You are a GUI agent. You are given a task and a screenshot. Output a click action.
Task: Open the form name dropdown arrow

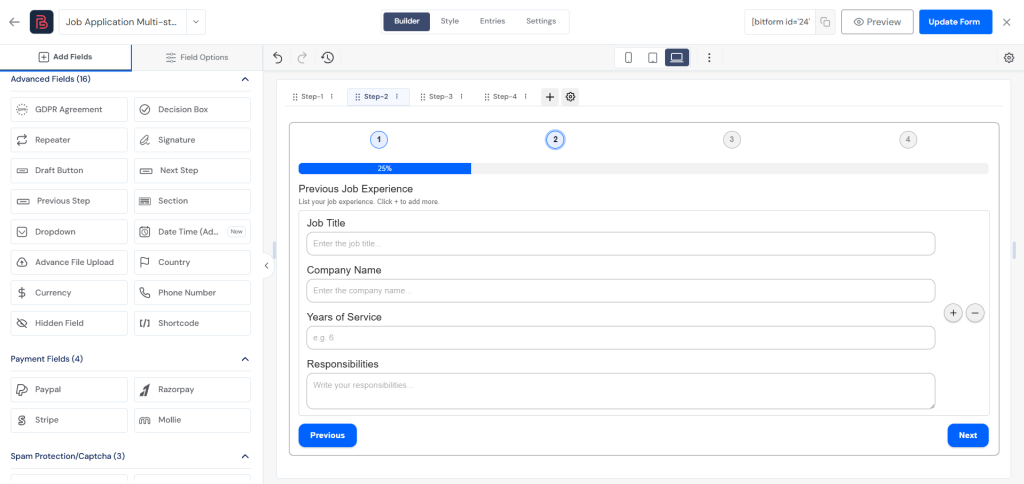pyautogui.click(x=196, y=22)
